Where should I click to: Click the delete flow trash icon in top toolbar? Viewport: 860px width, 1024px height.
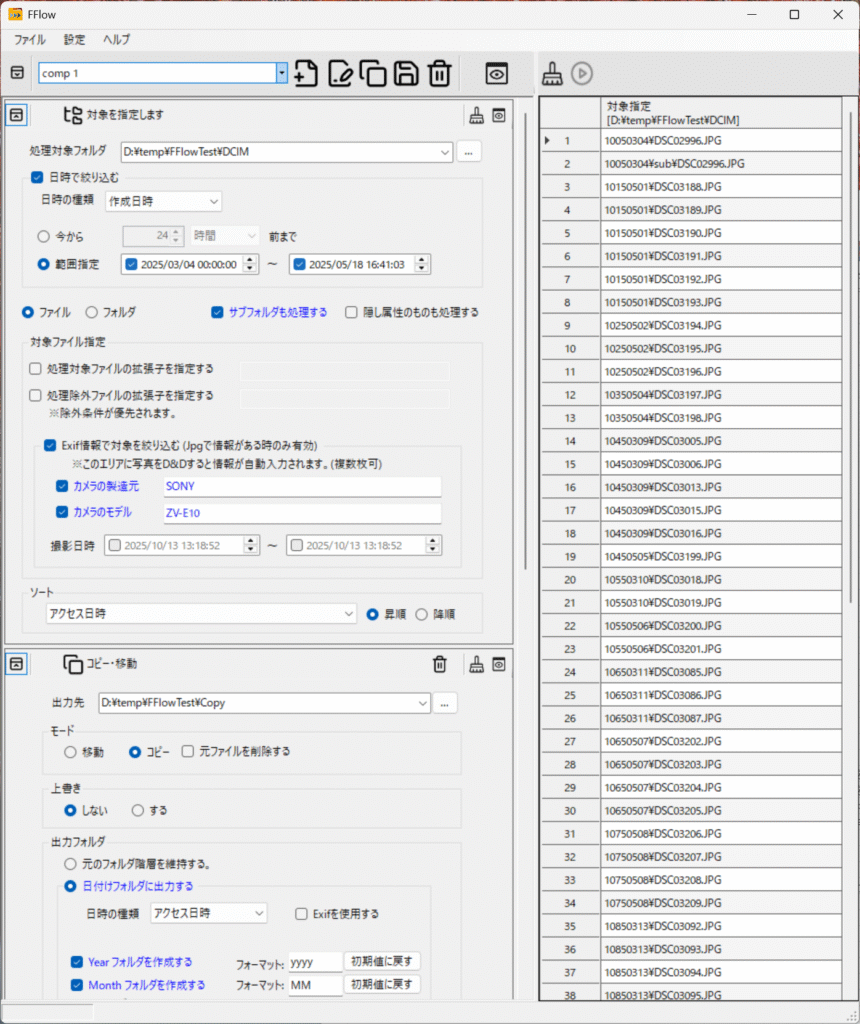(x=439, y=73)
